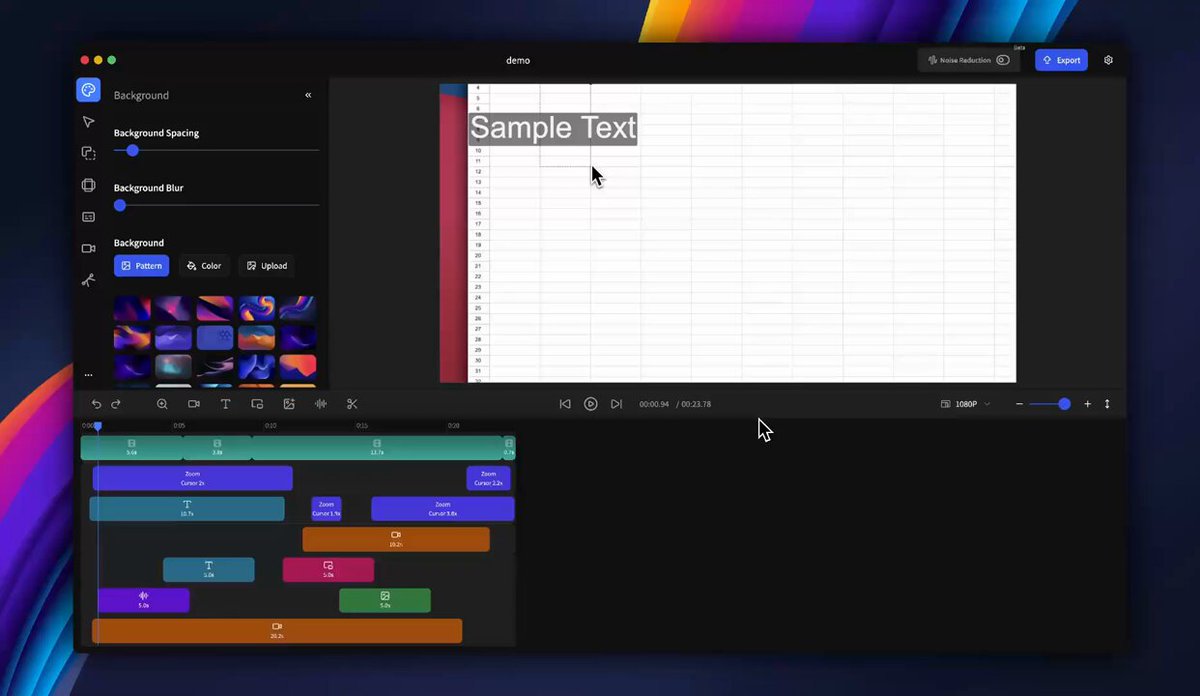1200x696 pixels.
Task: Click the Export button
Action: 1061,60
